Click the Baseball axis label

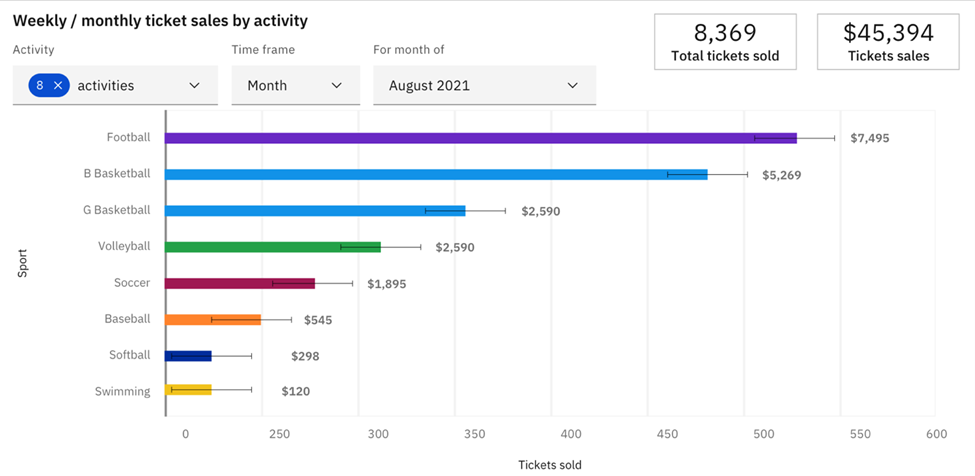[127, 319]
